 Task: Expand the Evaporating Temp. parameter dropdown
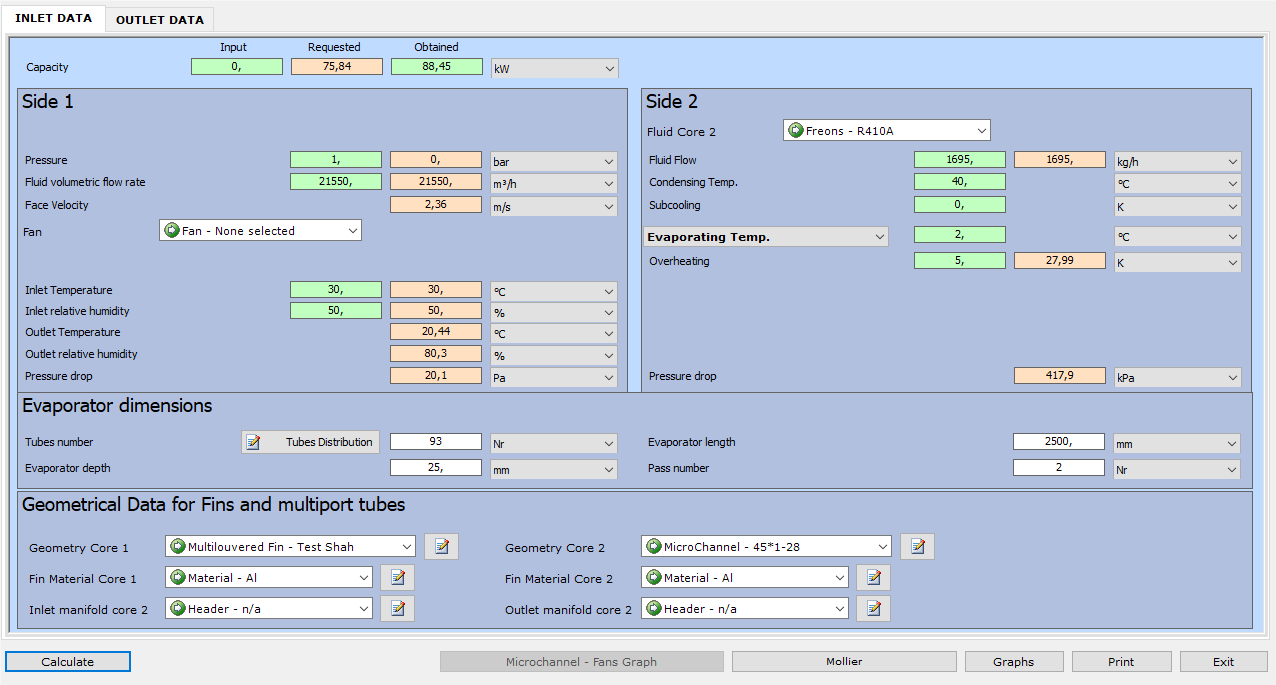tap(766, 237)
